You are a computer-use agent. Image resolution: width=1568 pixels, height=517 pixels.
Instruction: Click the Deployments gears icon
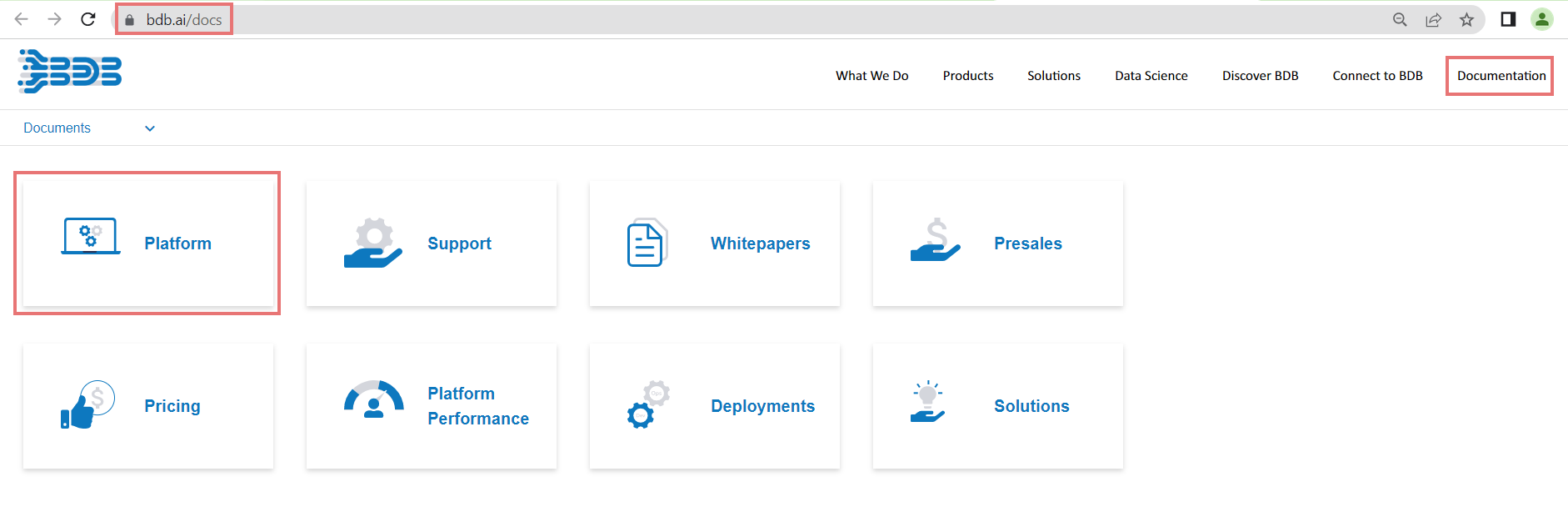[647, 404]
